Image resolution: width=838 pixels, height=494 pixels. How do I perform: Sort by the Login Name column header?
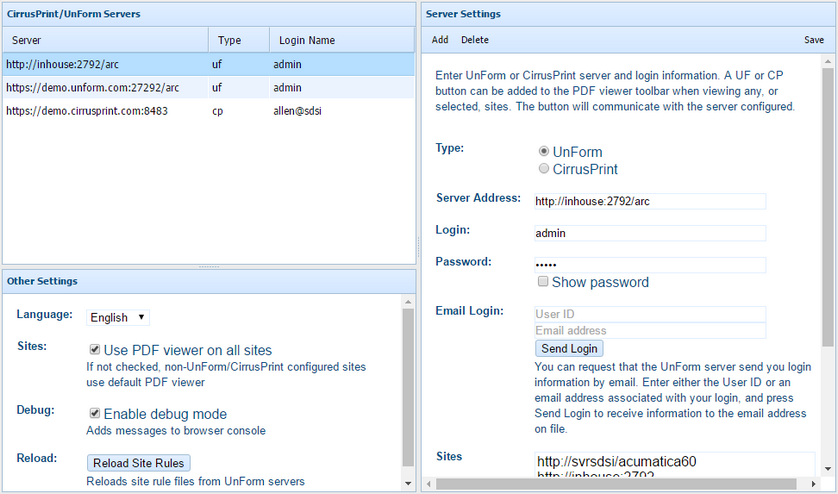click(x=307, y=40)
